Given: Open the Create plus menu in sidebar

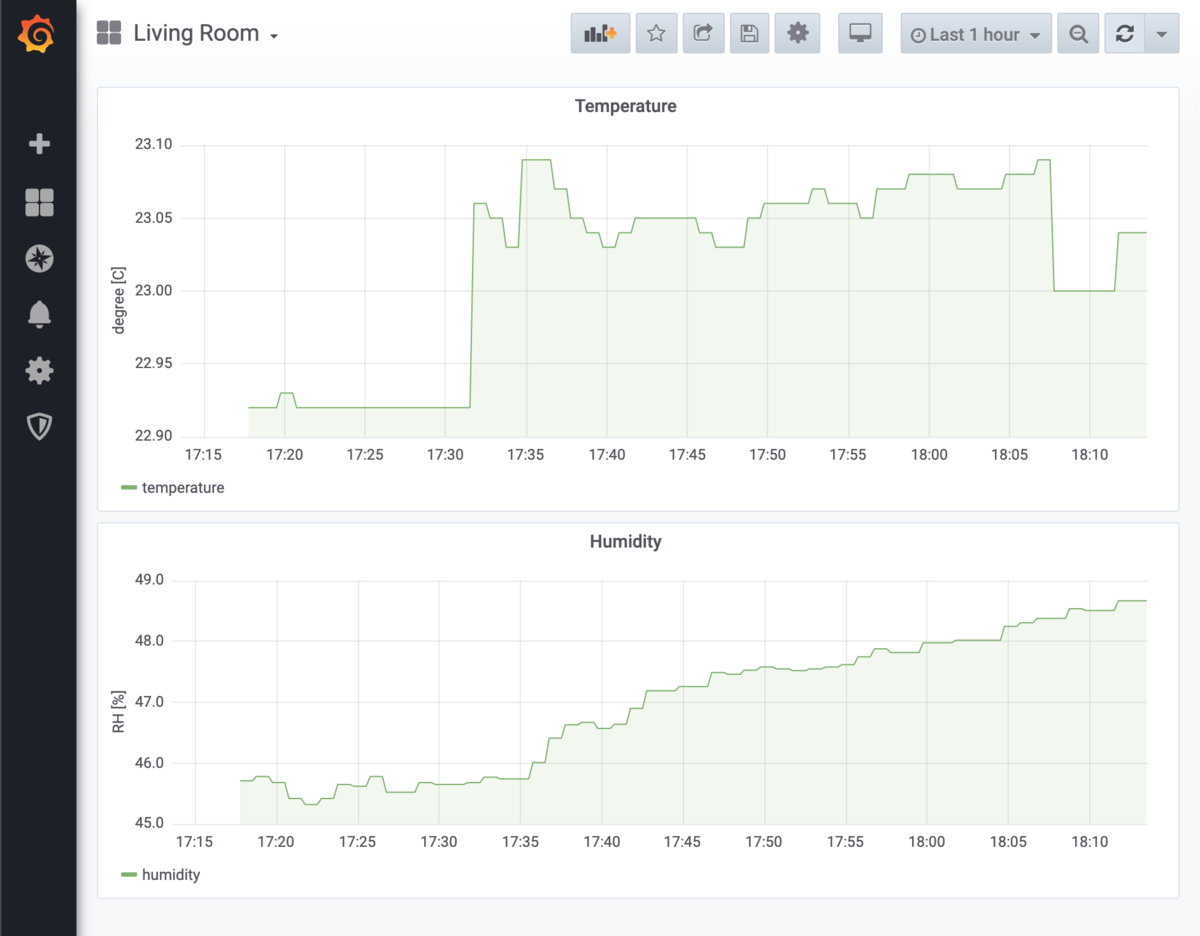Looking at the screenshot, I should [x=39, y=145].
